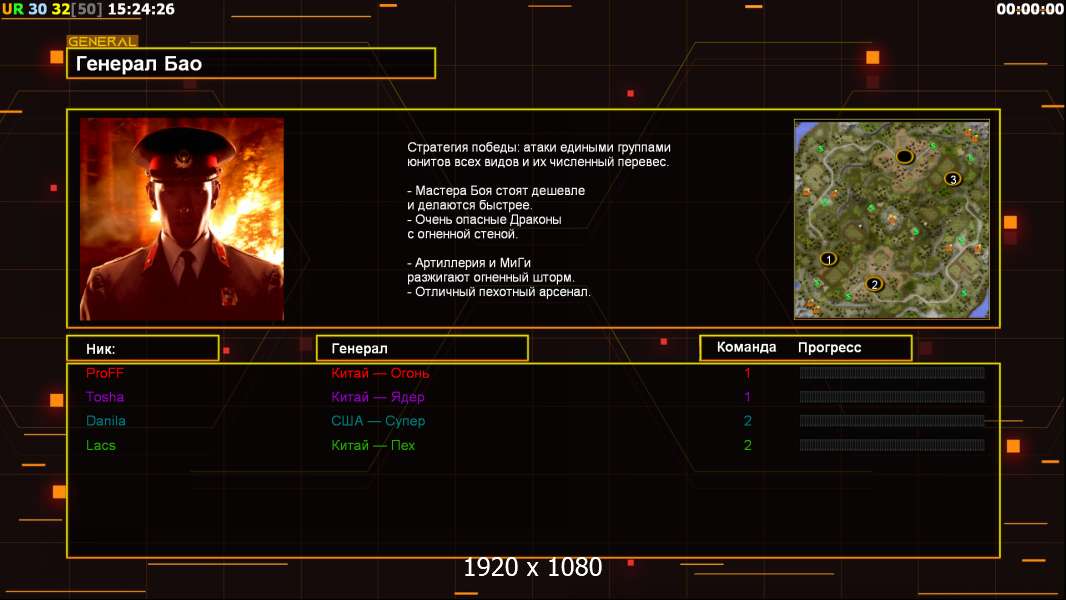Click General Bao's portrait image
The width and height of the screenshot is (1066, 600).
coord(182,219)
